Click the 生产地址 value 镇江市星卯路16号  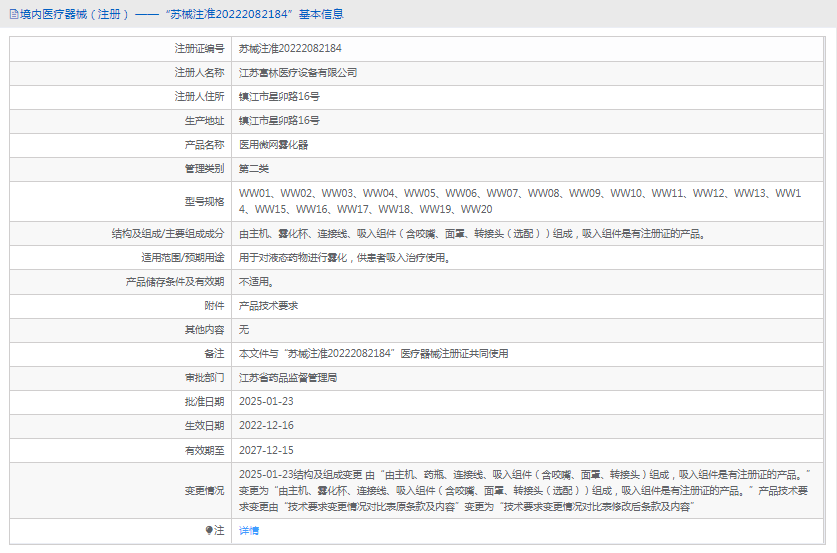279,121
